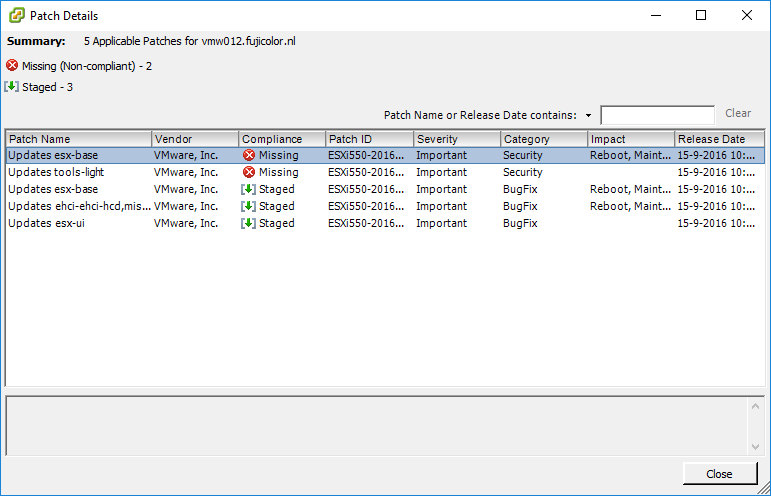Click 'Missing (Non-compliant) - 2' text
Viewport: 771px width, 496px height.
(x=87, y=66)
